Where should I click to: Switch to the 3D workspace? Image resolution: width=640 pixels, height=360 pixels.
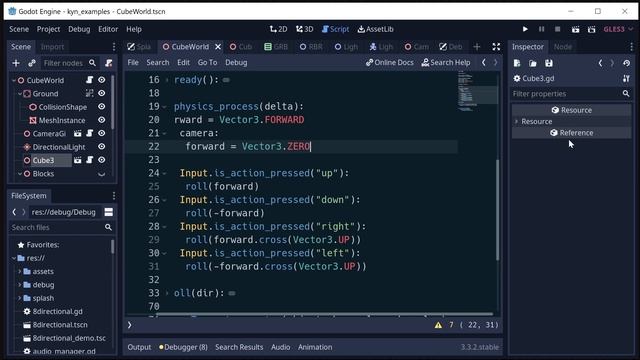[304, 29]
